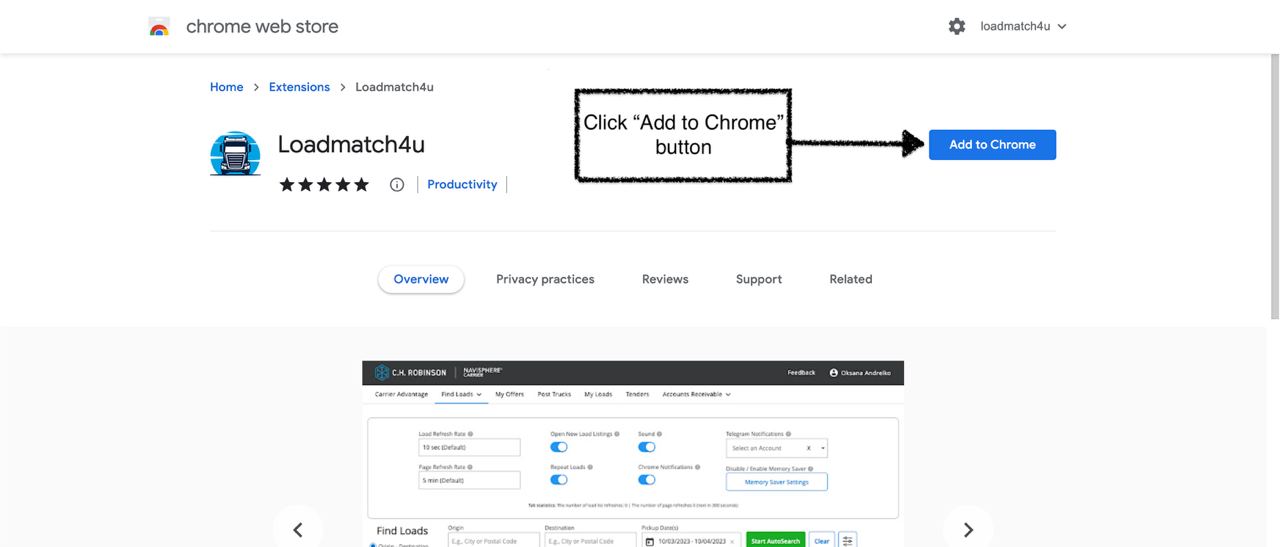The image size is (1280, 547).
Task: Click the rating info icon beside stars
Action: tap(397, 185)
